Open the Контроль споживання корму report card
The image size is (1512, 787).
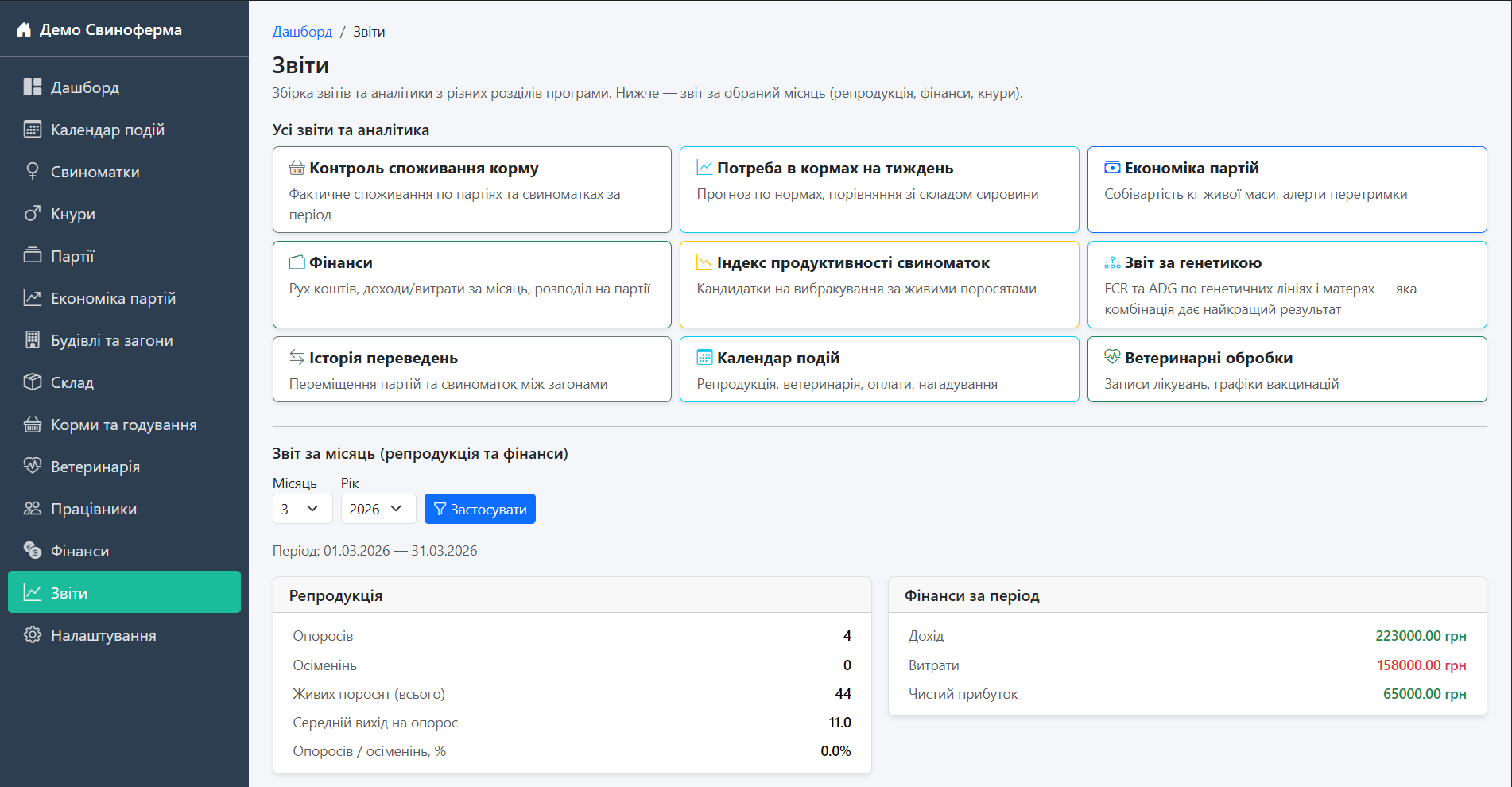(x=471, y=189)
